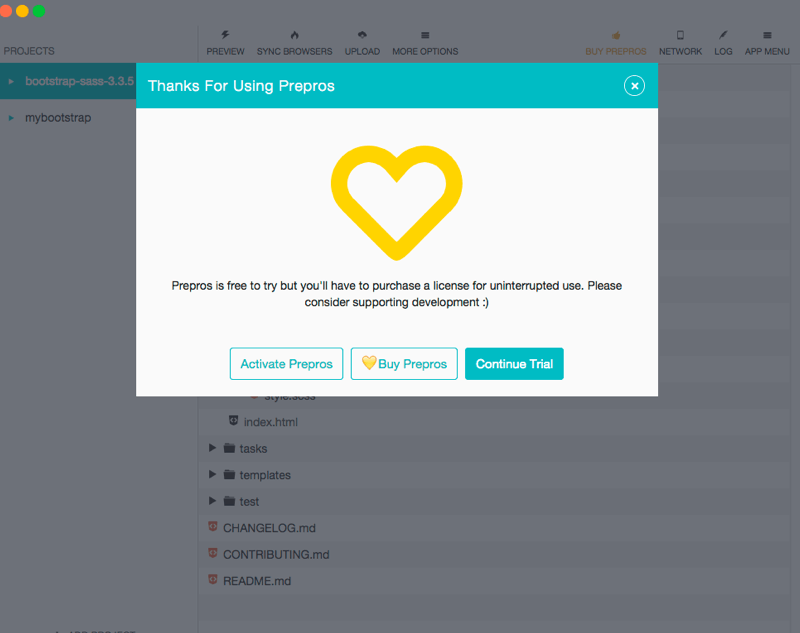Click the PREVIEW toolbar label
This screenshot has height=633, width=800.
click(x=226, y=52)
